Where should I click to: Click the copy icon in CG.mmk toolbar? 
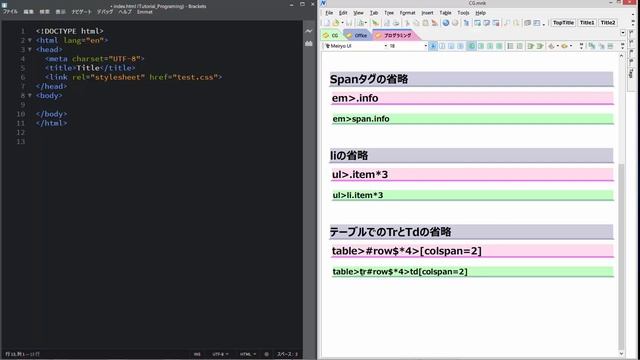click(x=416, y=23)
